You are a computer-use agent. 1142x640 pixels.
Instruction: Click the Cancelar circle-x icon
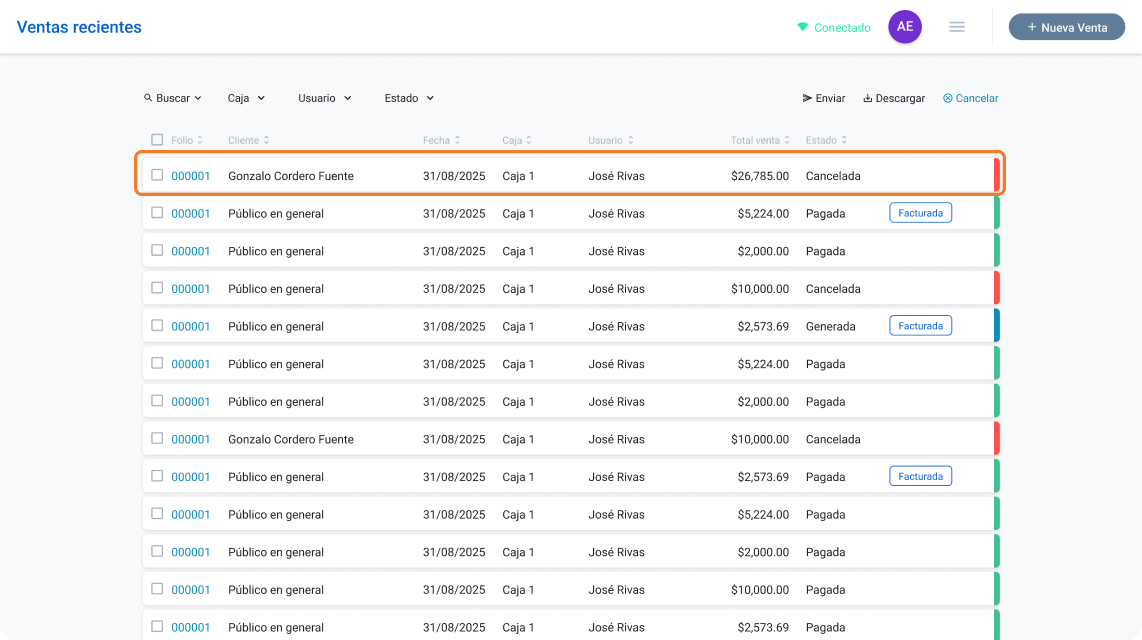coord(948,98)
